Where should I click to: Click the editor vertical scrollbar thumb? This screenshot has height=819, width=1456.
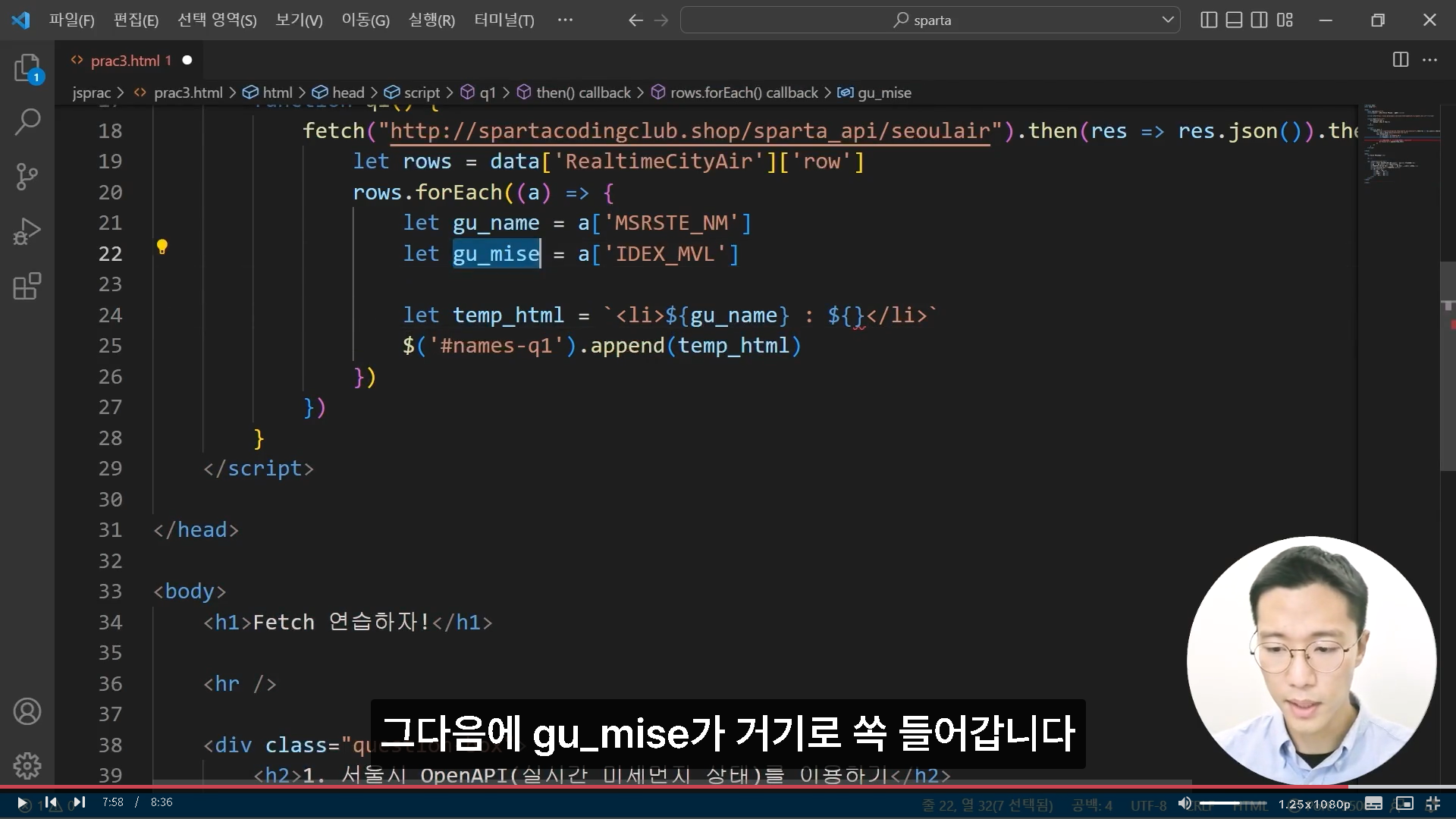pyautogui.click(x=1447, y=366)
